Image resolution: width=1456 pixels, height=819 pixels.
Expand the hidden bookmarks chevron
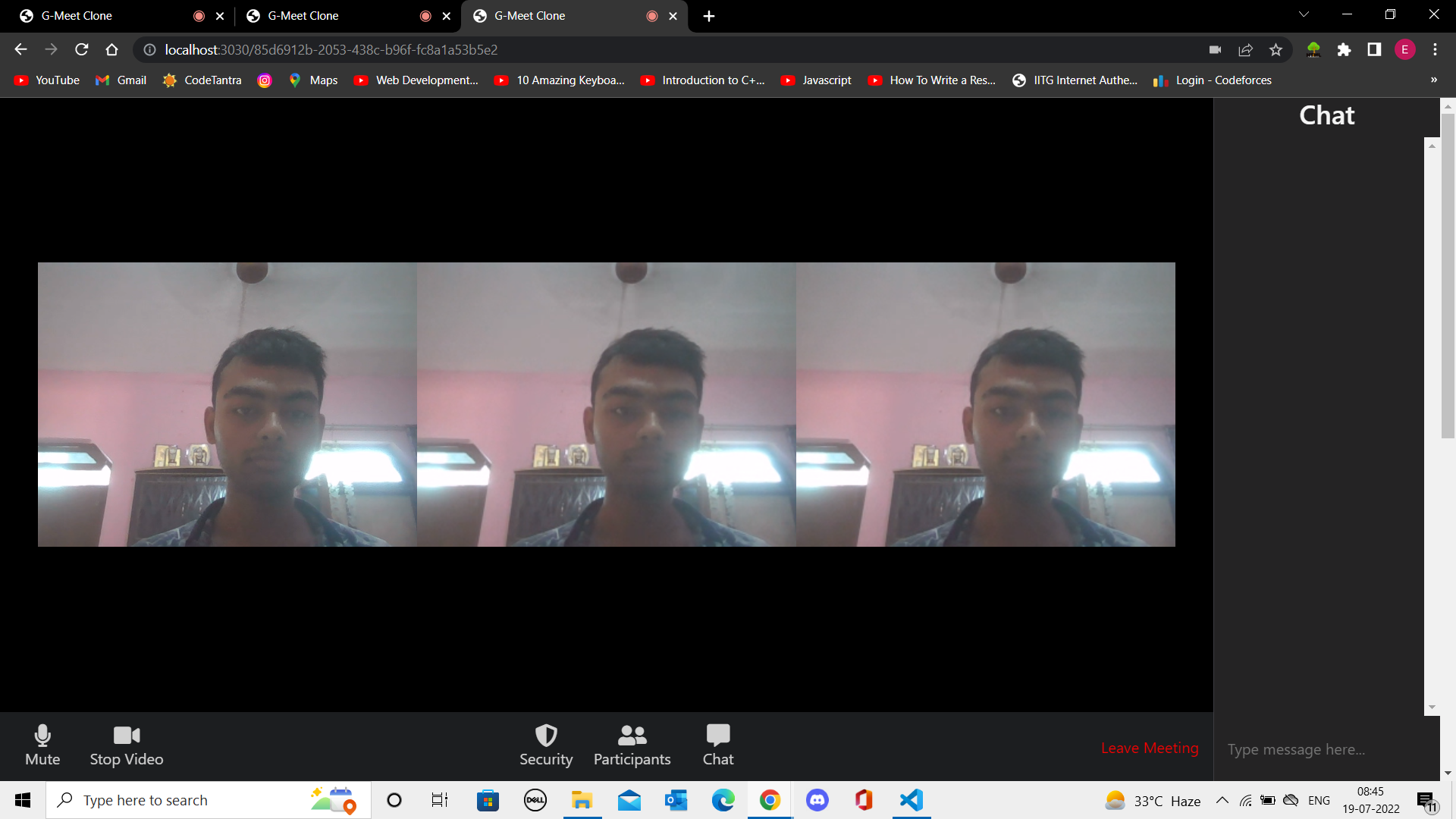click(1433, 80)
